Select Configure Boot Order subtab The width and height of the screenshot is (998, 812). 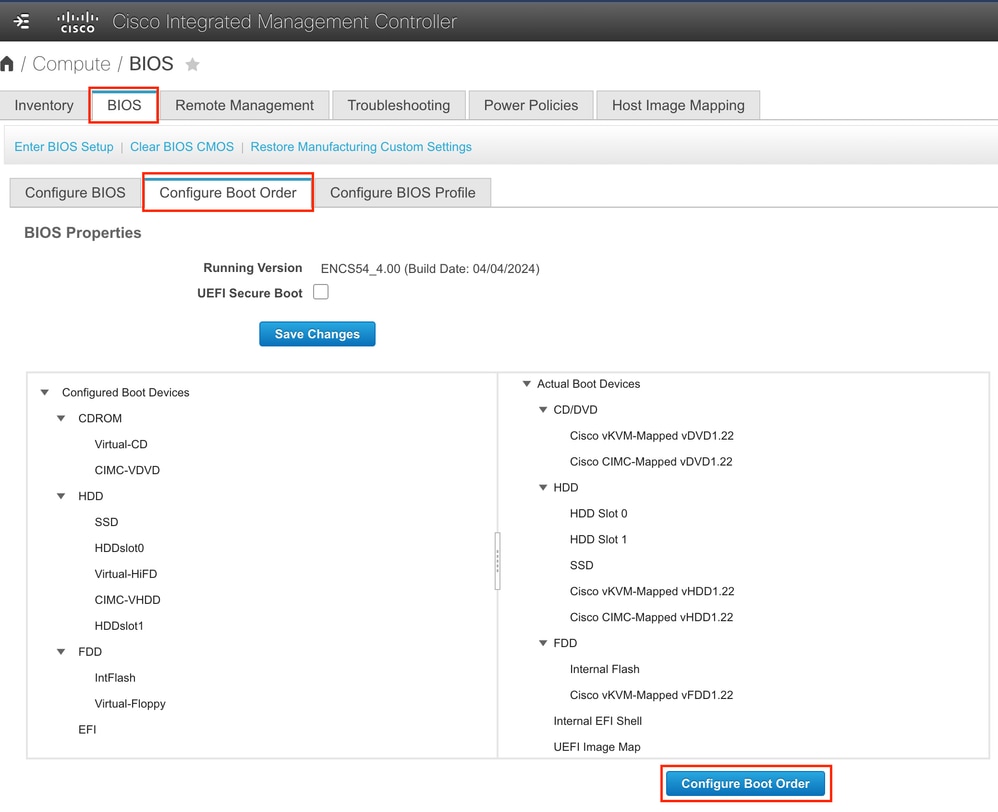pyautogui.click(x=228, y=193)
